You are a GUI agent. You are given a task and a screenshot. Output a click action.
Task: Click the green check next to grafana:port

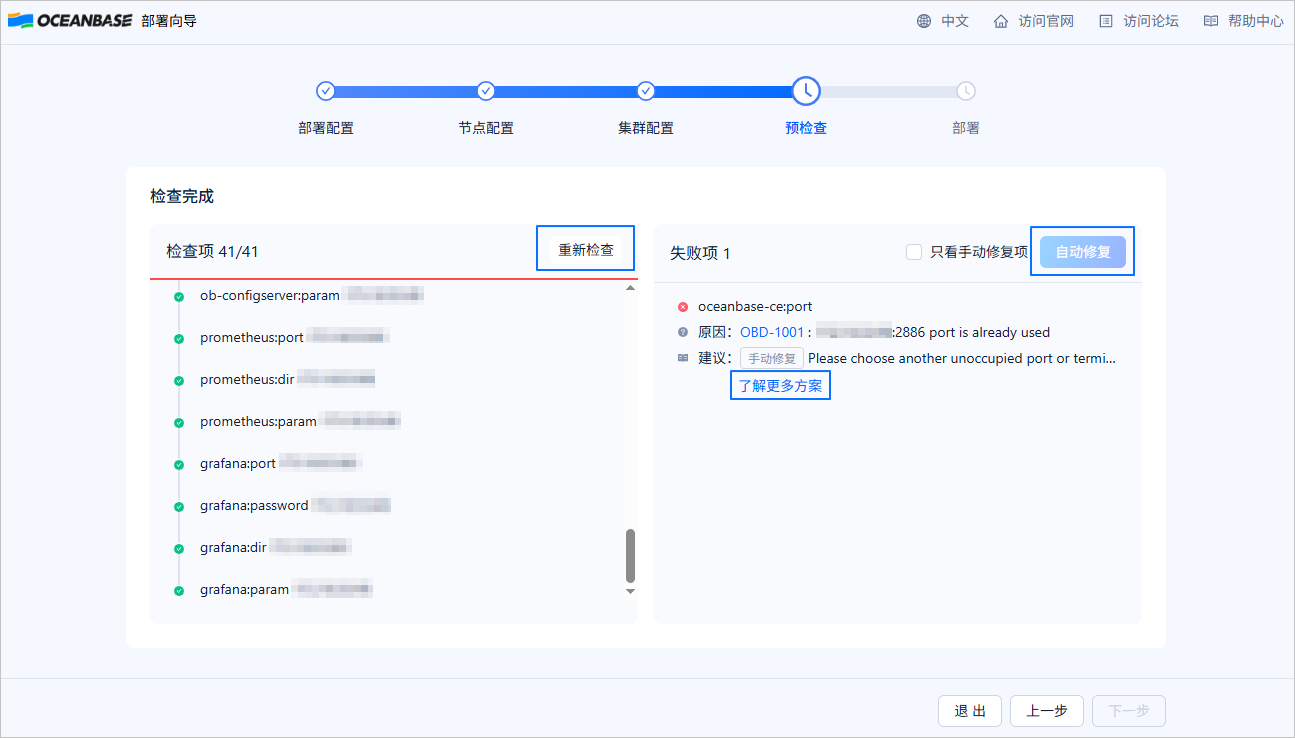pos(179,464)
